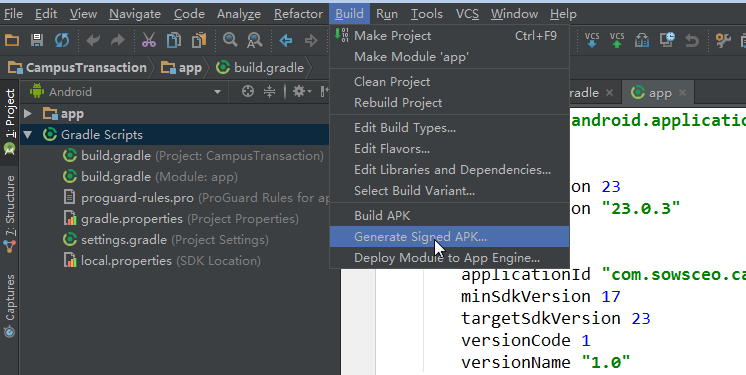Click Collapse All icon in Project panel
This screenshot has height=375, width=746.
(x=270, y=91)
